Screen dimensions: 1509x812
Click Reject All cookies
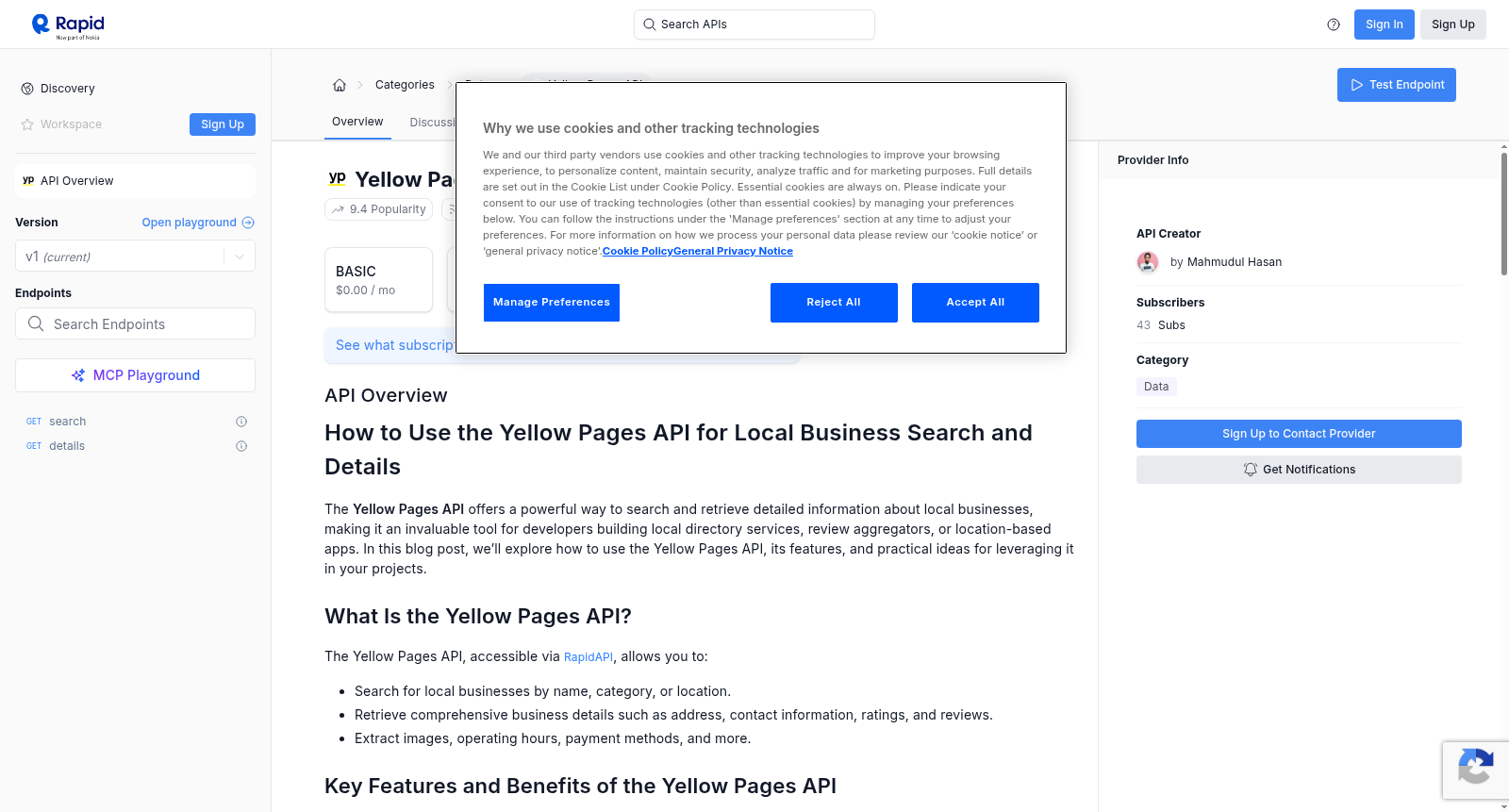coord(834,303)
